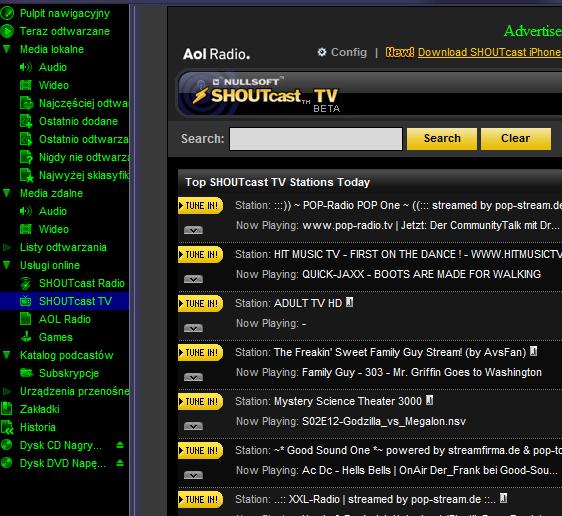The width and height of the screenshot is (562, 516).
Task: Tune in to Mystery Science Theater 3000
Action: 201,402
